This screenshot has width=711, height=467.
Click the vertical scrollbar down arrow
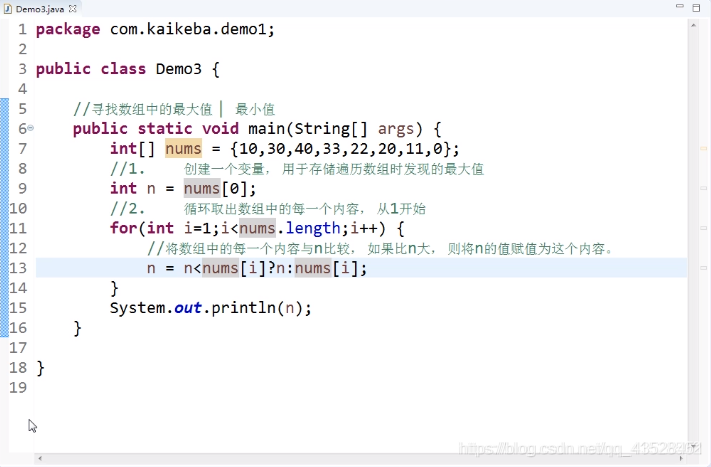click(693, 447)
